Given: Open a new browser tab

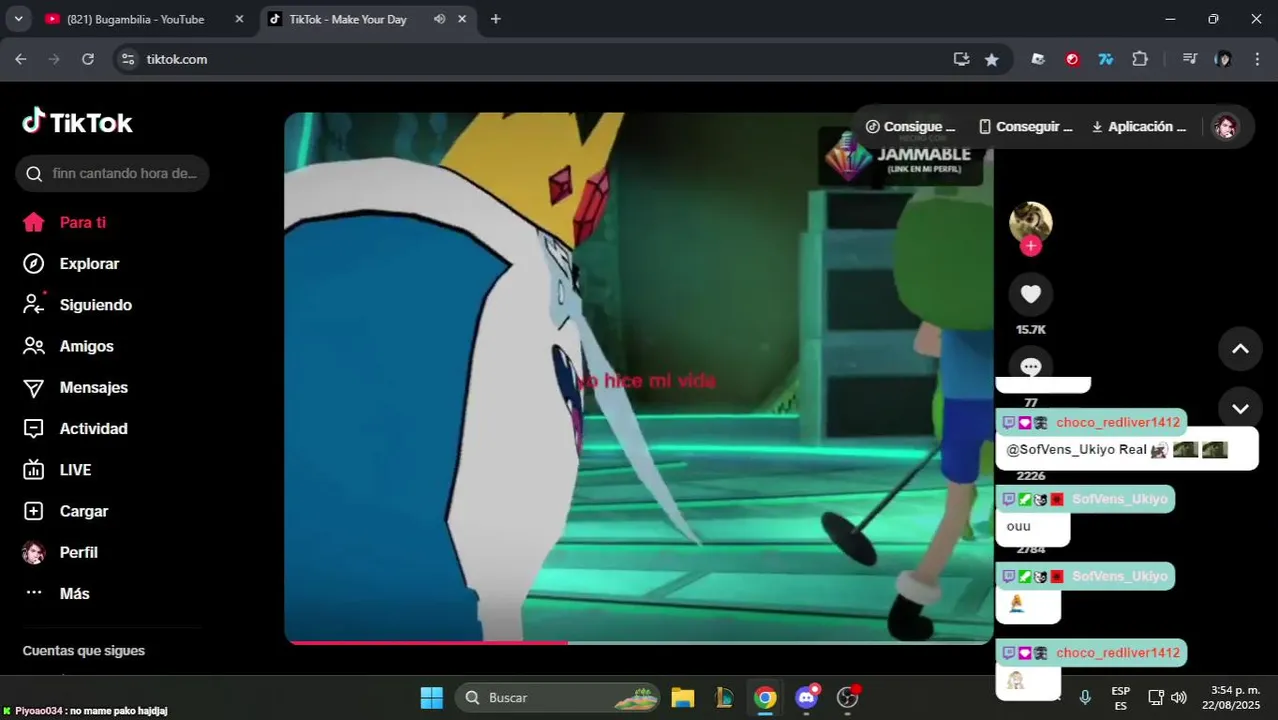Looking at the screenshot, I should [495, 19].
